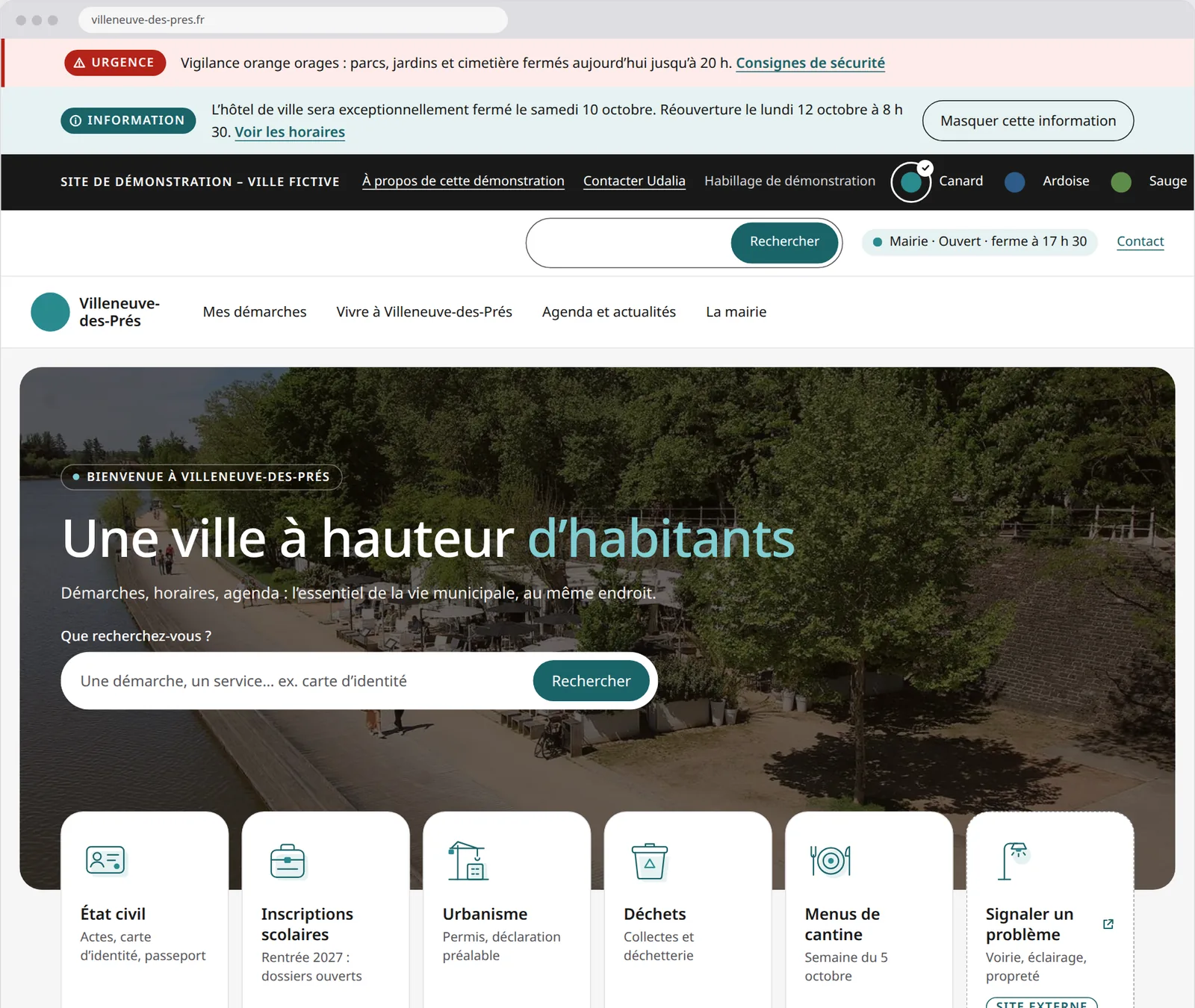
Task: Open the La mairie menu
Action: point(736,312)
